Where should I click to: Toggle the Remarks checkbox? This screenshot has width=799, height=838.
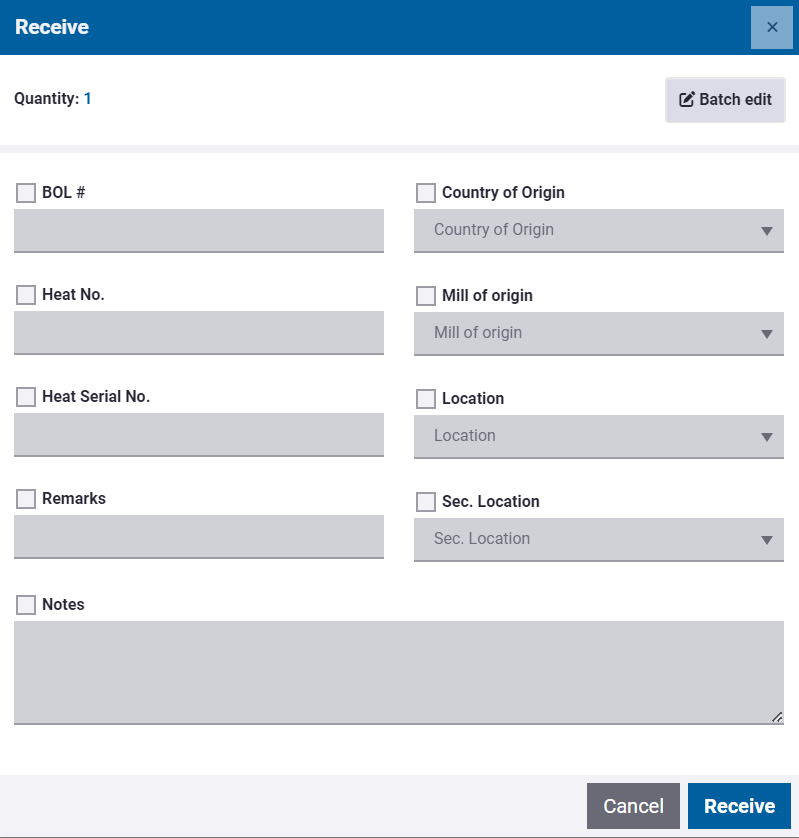(26, 499)
